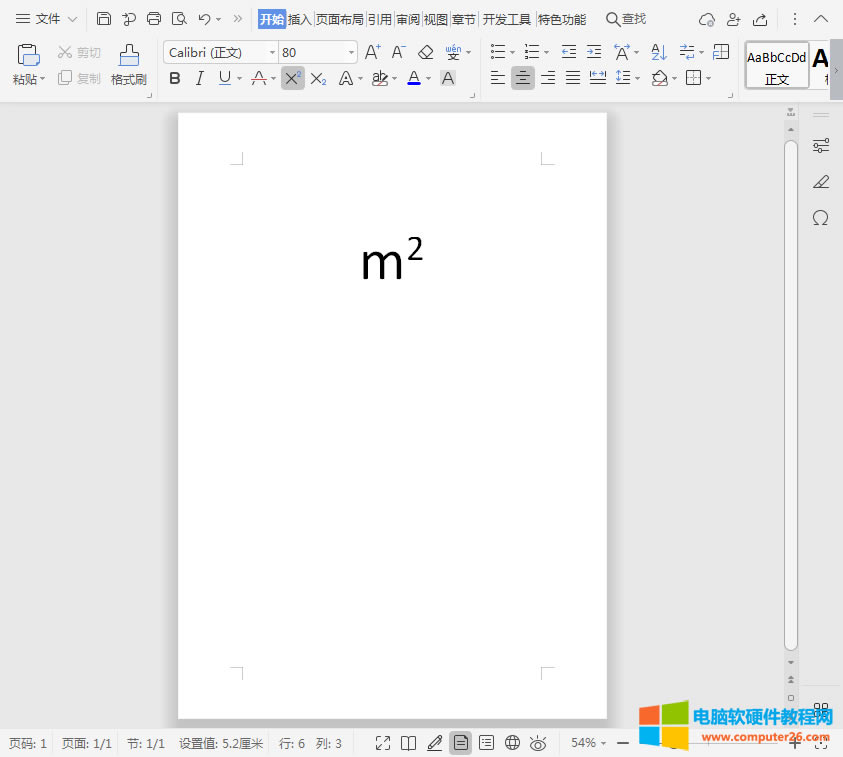Viewport: 843px width, 757px height.
Task: Click the clear formatting eraser icon
Action: [x=426, y=52]
